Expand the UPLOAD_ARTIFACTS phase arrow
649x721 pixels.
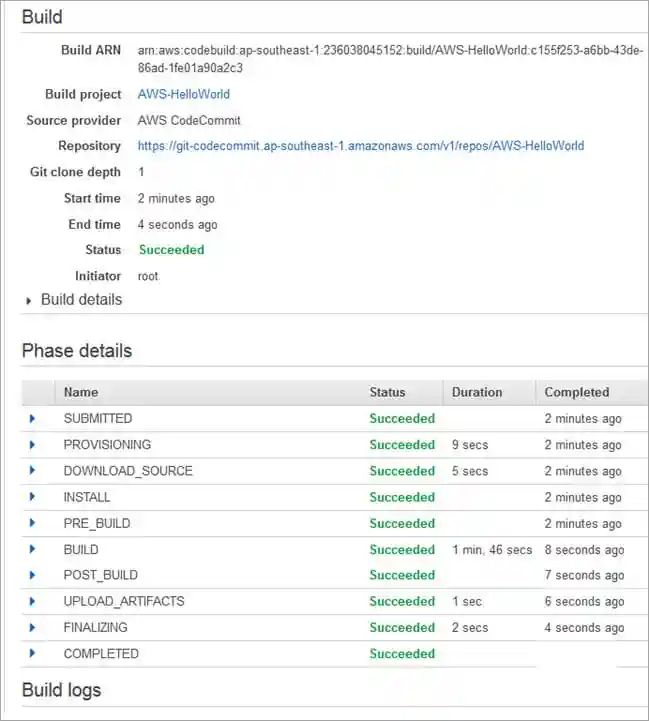click(33, 601)
